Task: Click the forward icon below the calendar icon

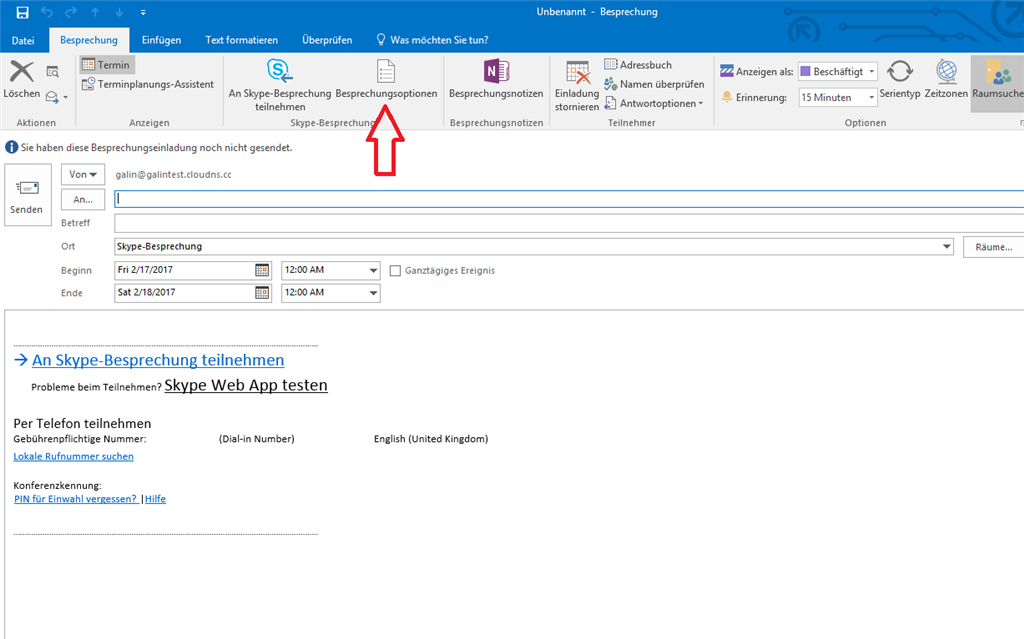Action: (52, 97)
